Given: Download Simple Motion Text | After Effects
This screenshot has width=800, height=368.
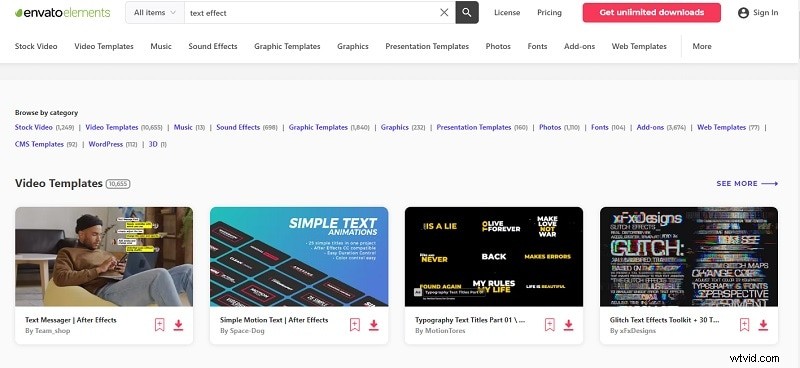Looking at the screenshot, I should coord(373,325).
